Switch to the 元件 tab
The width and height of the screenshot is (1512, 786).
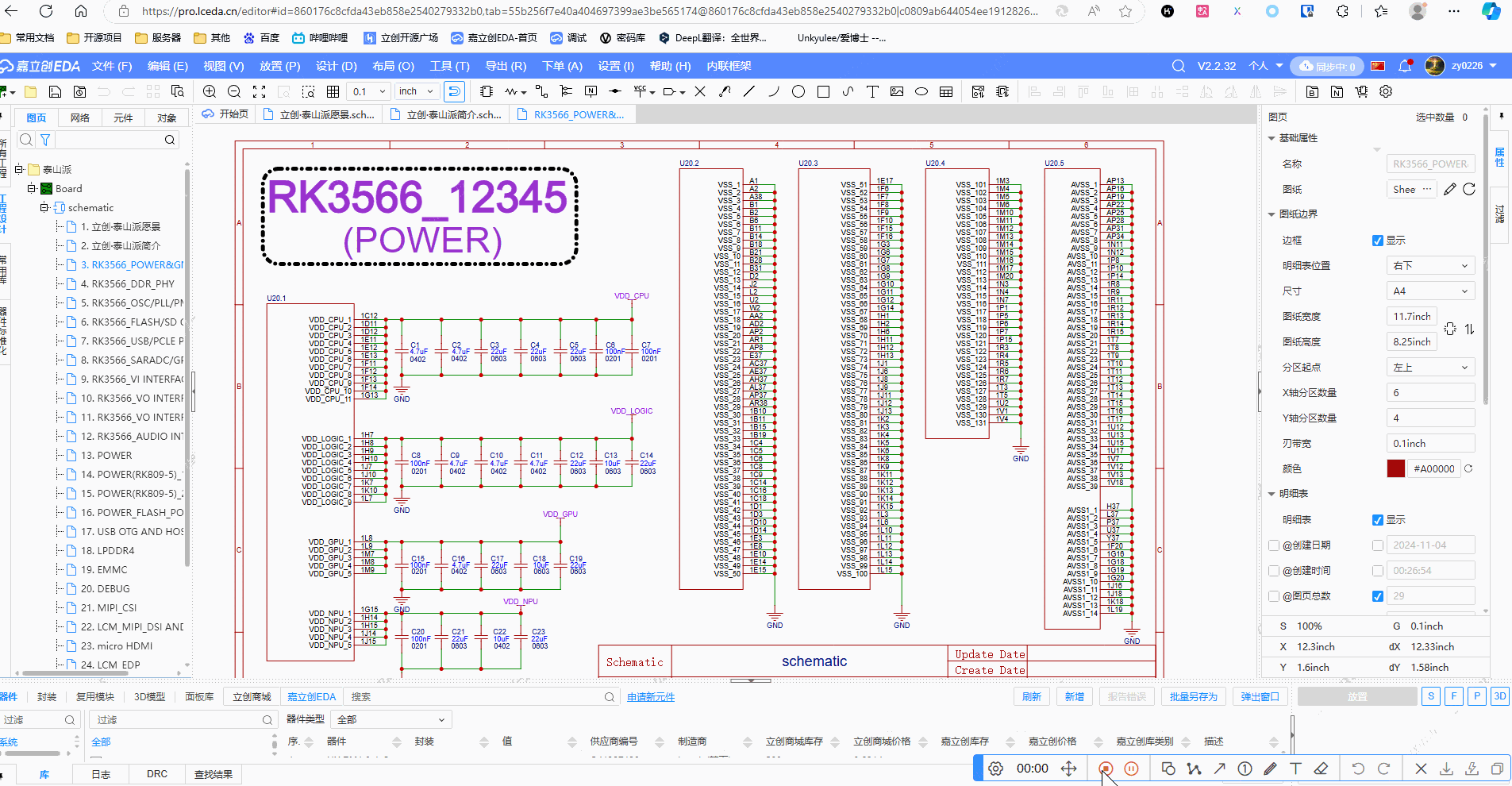tap(123, 118)
